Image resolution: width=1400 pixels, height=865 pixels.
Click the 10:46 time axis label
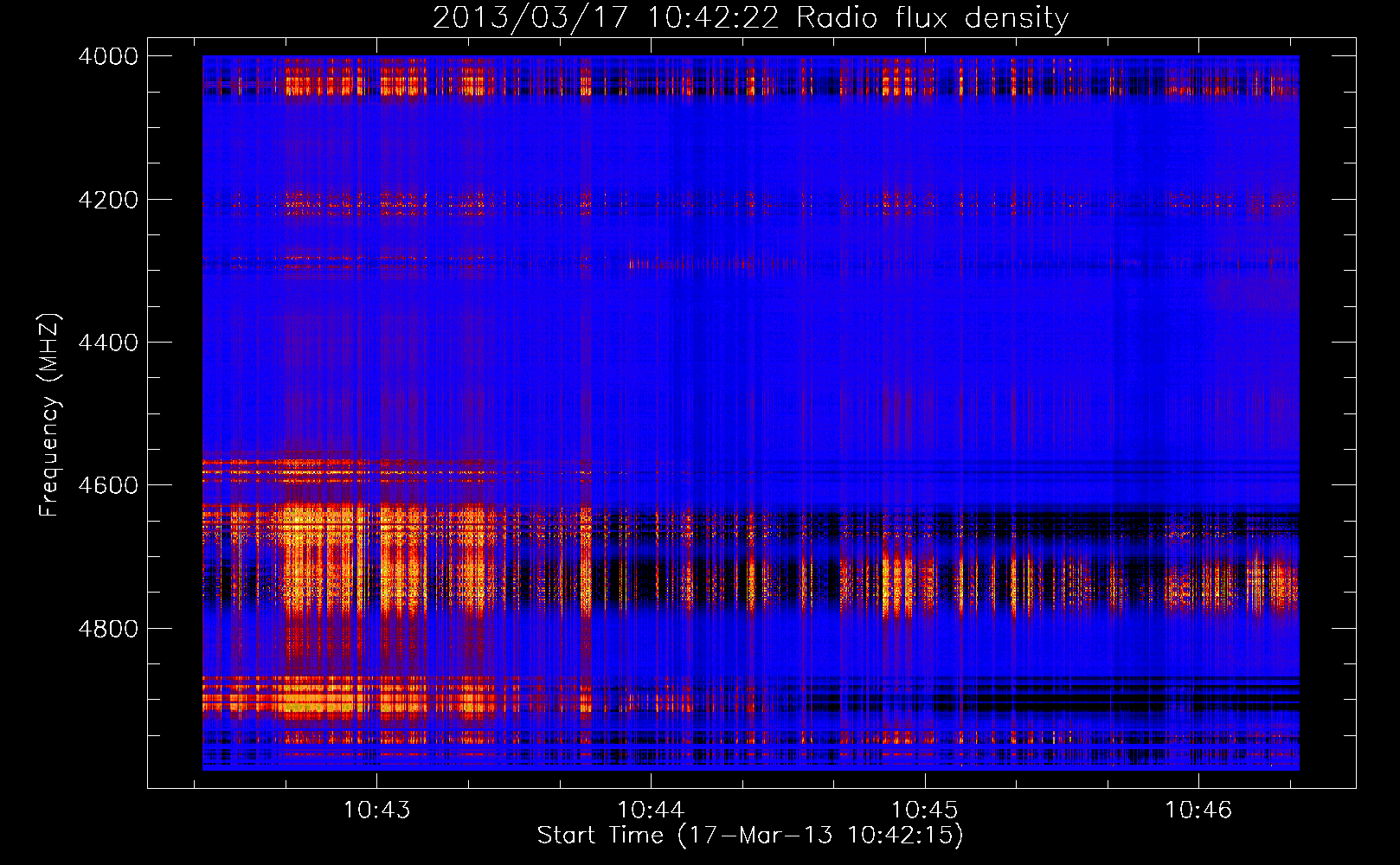click(1198, 811)
